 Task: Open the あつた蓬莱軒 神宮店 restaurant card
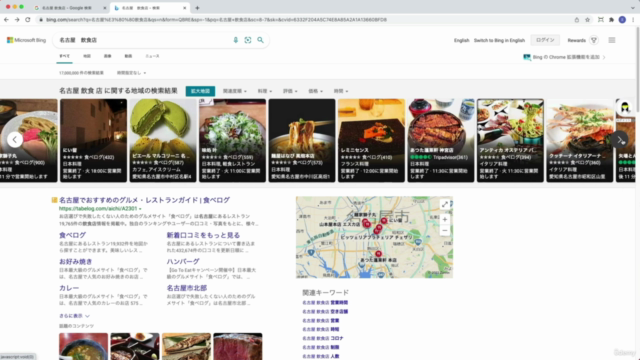tap(441, 140)
